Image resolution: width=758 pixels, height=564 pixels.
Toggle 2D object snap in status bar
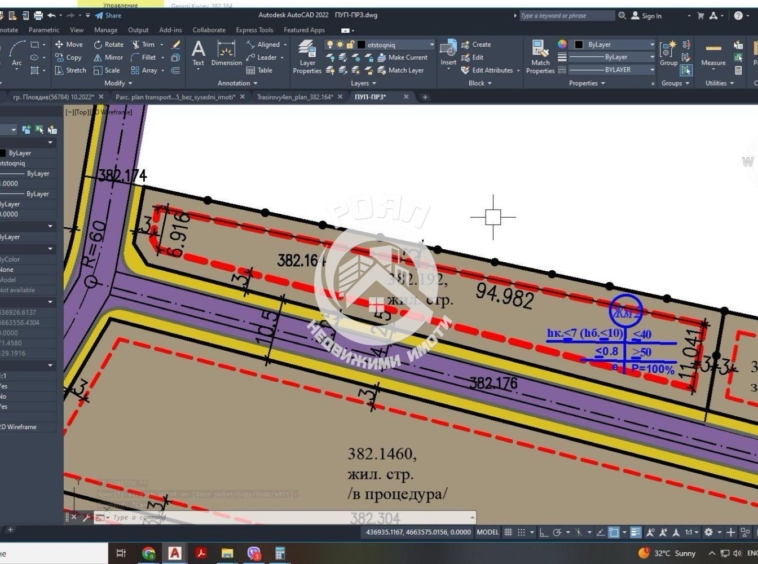[614, 532]
